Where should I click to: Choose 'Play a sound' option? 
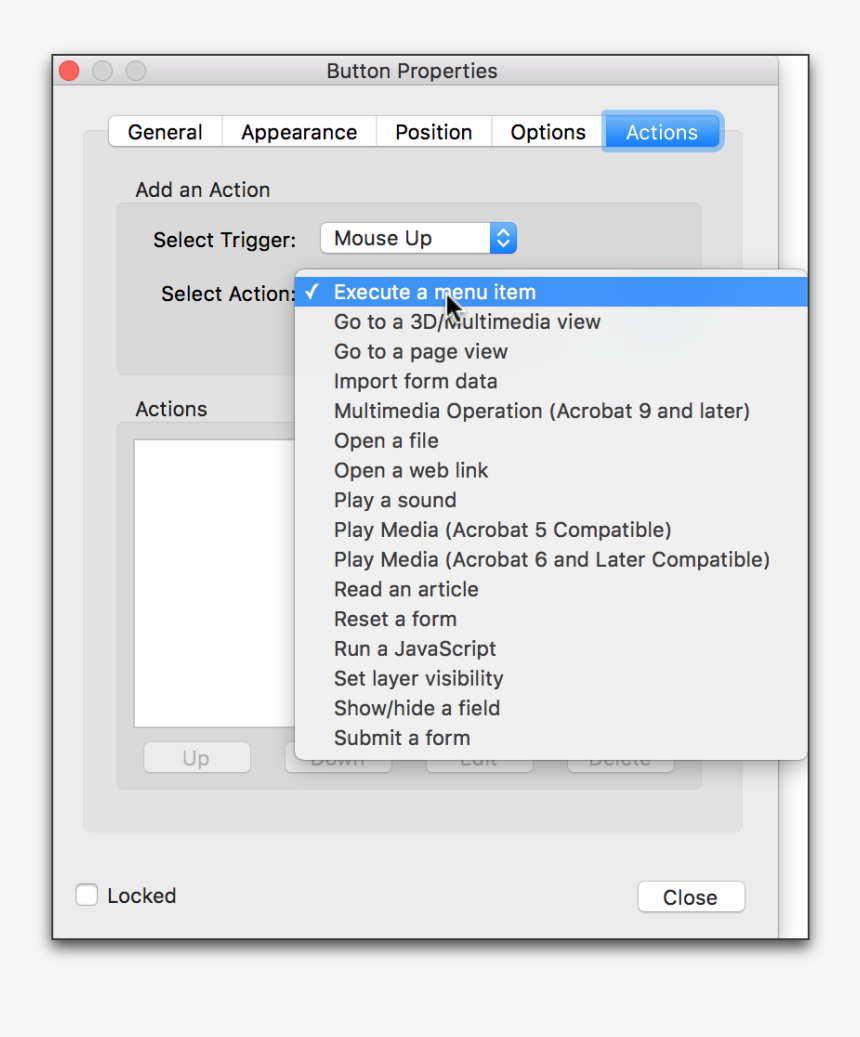(x=395, y=500)
